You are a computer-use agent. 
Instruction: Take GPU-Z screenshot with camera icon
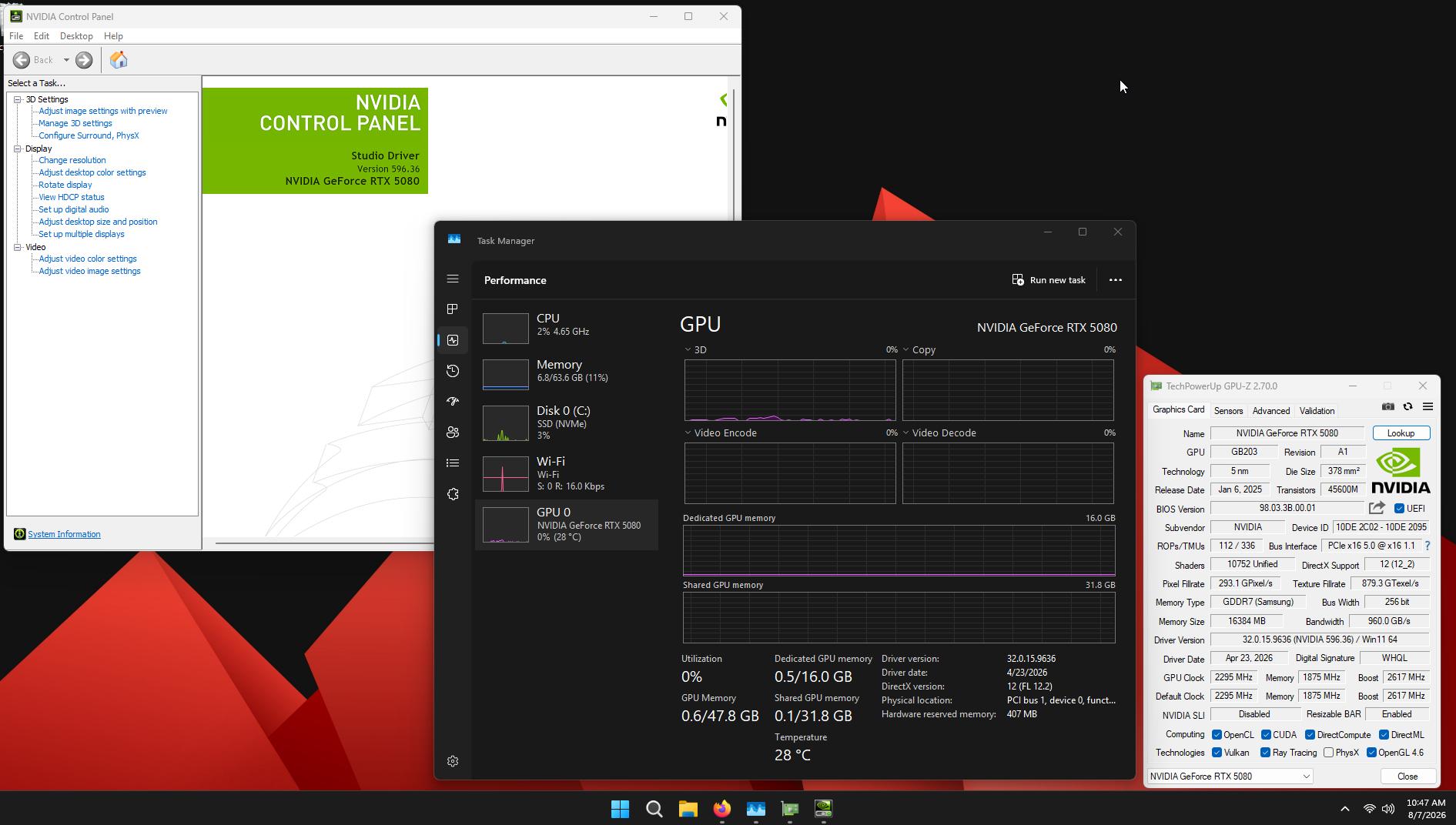point(1387,406)
